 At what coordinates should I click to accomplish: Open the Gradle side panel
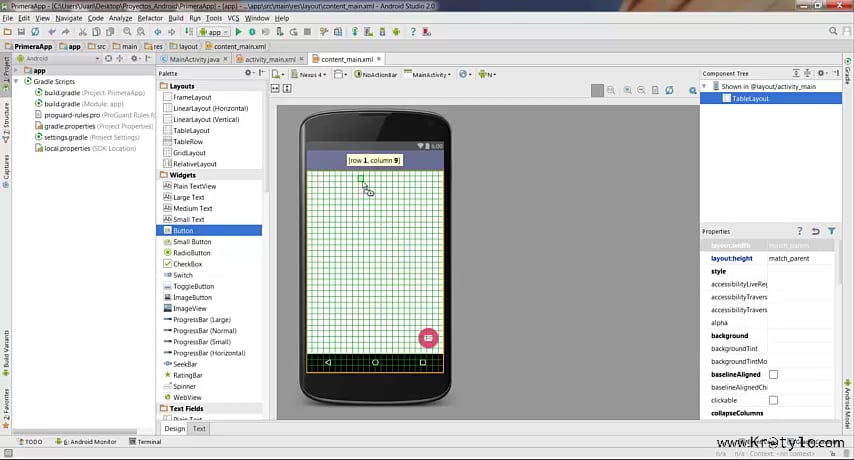coord(848,71)
